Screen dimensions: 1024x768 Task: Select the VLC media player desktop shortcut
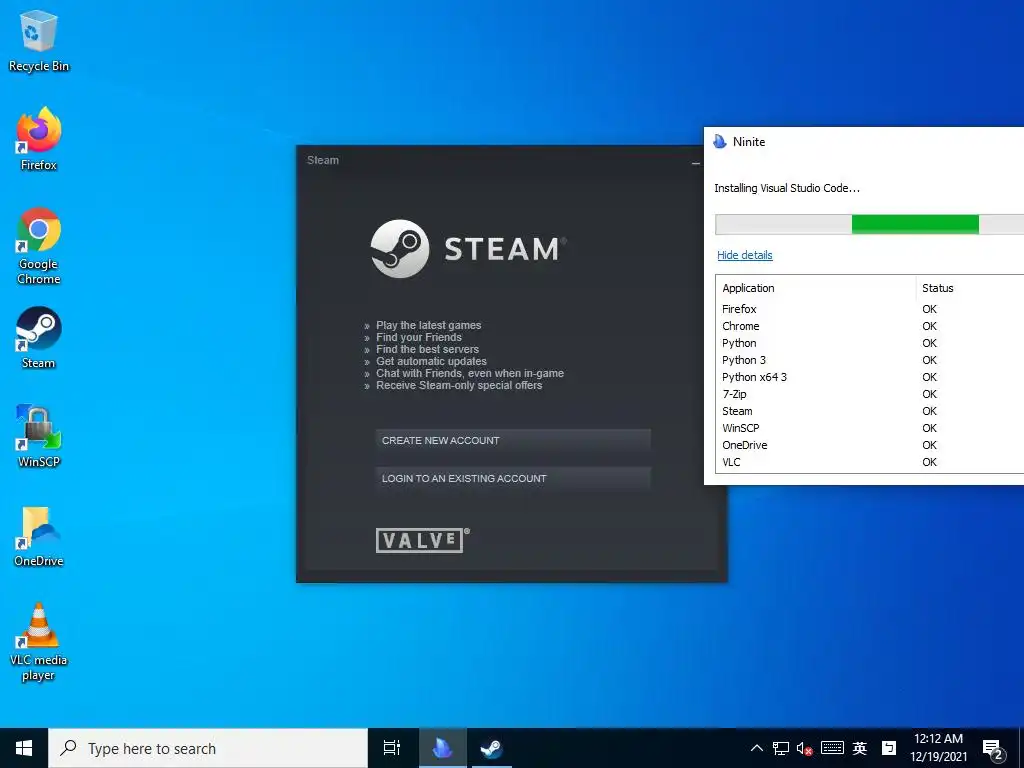pos(39,642)
